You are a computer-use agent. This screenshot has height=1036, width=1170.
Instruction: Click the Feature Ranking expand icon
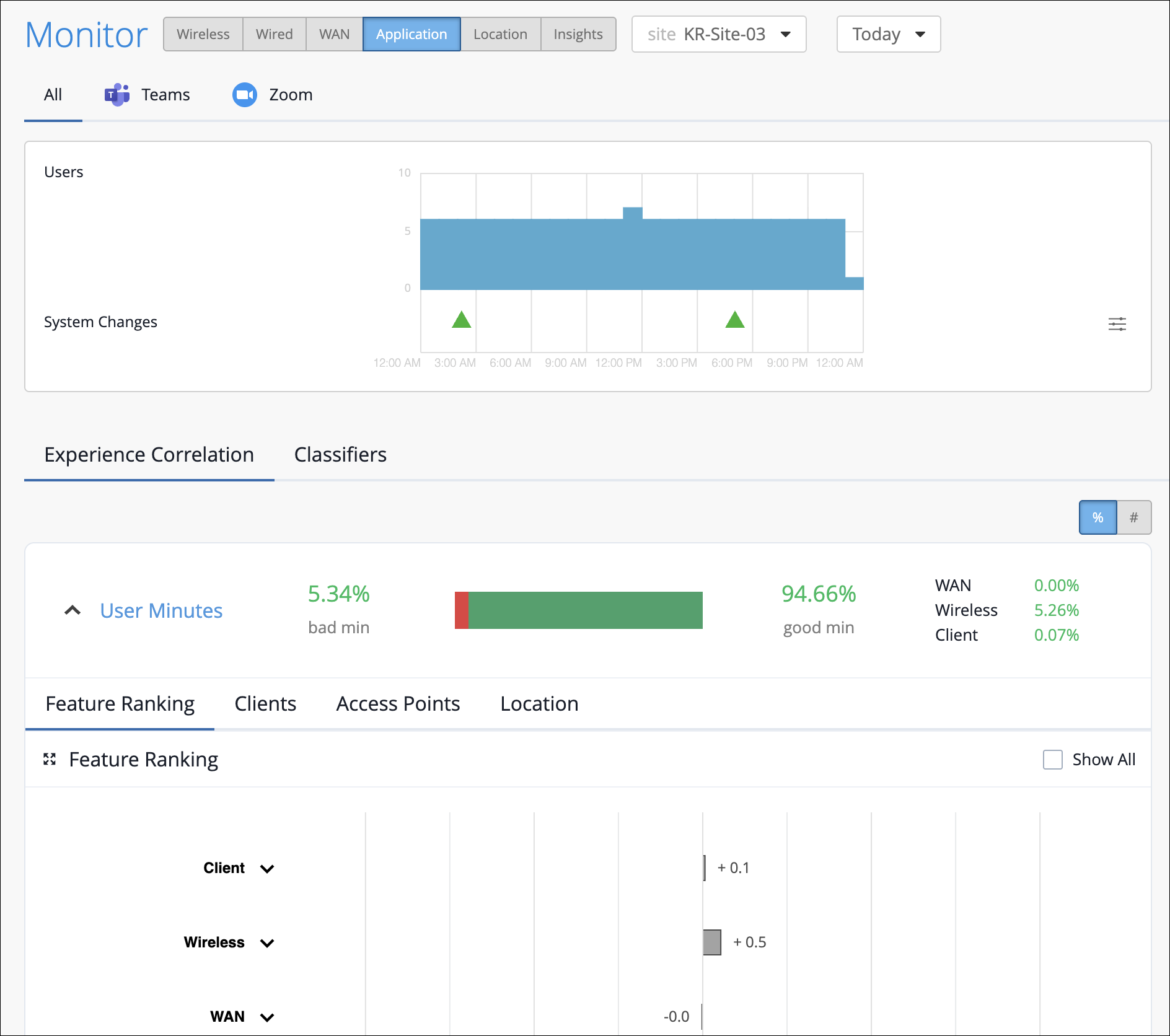[50, 759]
